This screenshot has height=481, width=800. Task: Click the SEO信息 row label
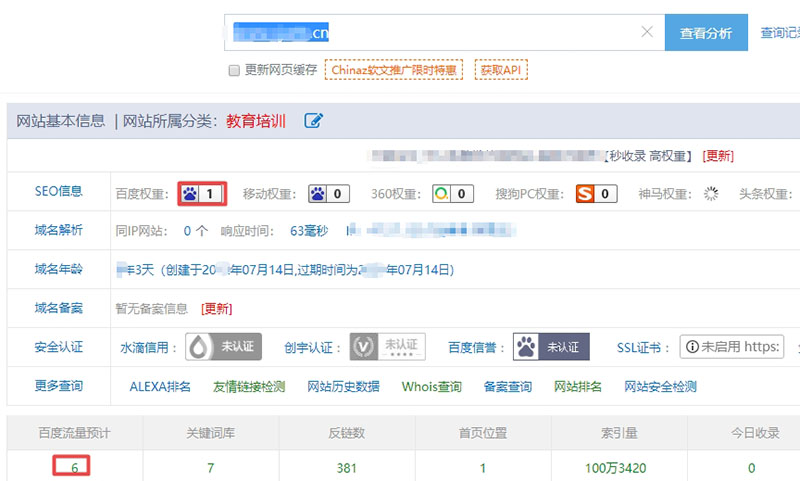click(x=59, y=191)
